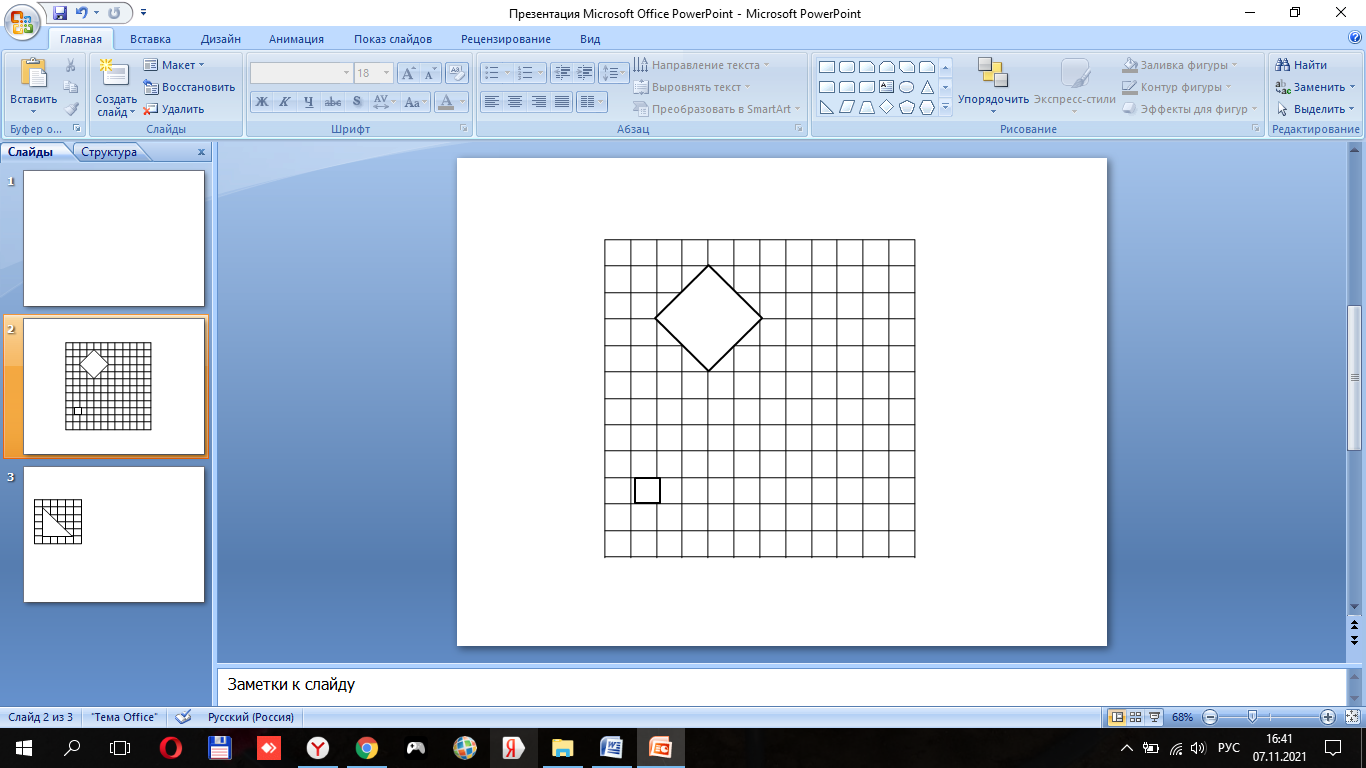
Task: Expand the shapes gallery with More arrow
Action: coord(945,108)
